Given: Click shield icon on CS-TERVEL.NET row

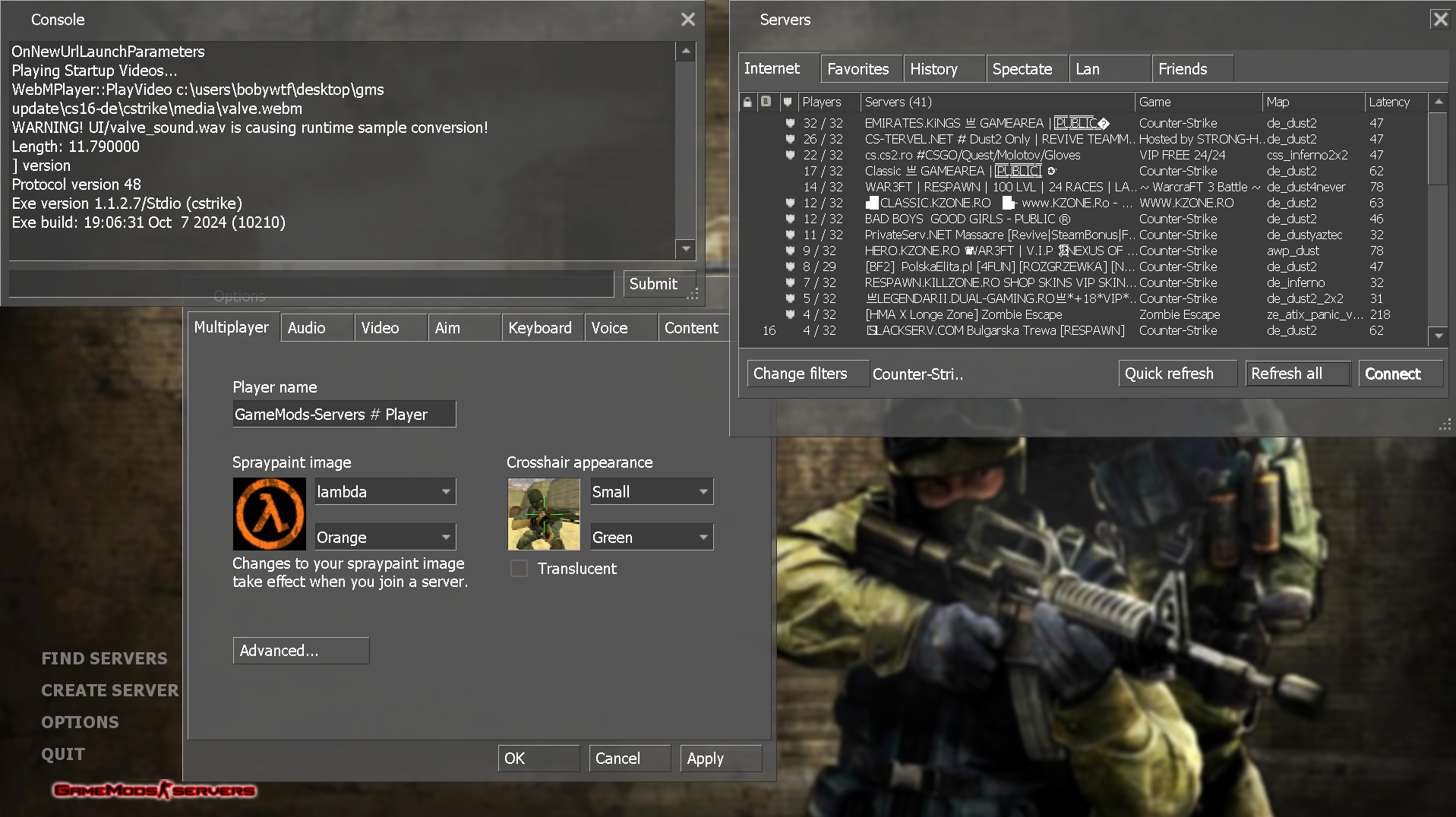Looking at the screenshot, I should click(790, 139).
